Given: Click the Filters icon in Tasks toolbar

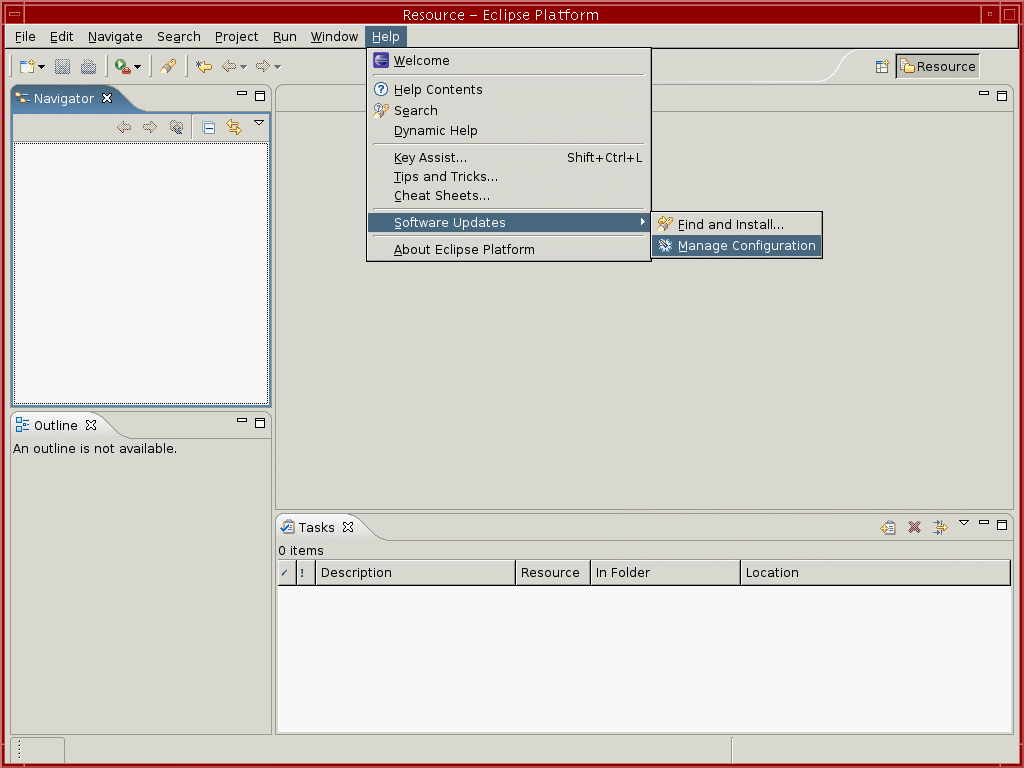Looking at the screenshot, I should point(940,527).
